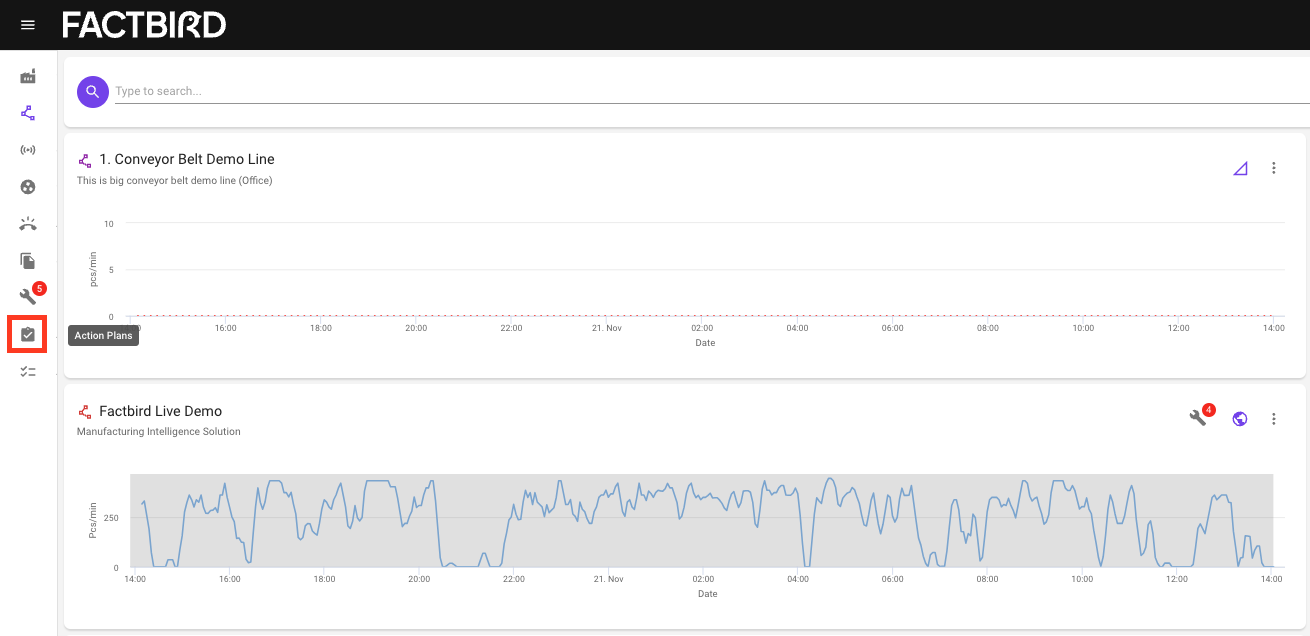Open the andon alarm sidebar icon
This screenshot has width=1310, height=636.
(x=28, y=224)
